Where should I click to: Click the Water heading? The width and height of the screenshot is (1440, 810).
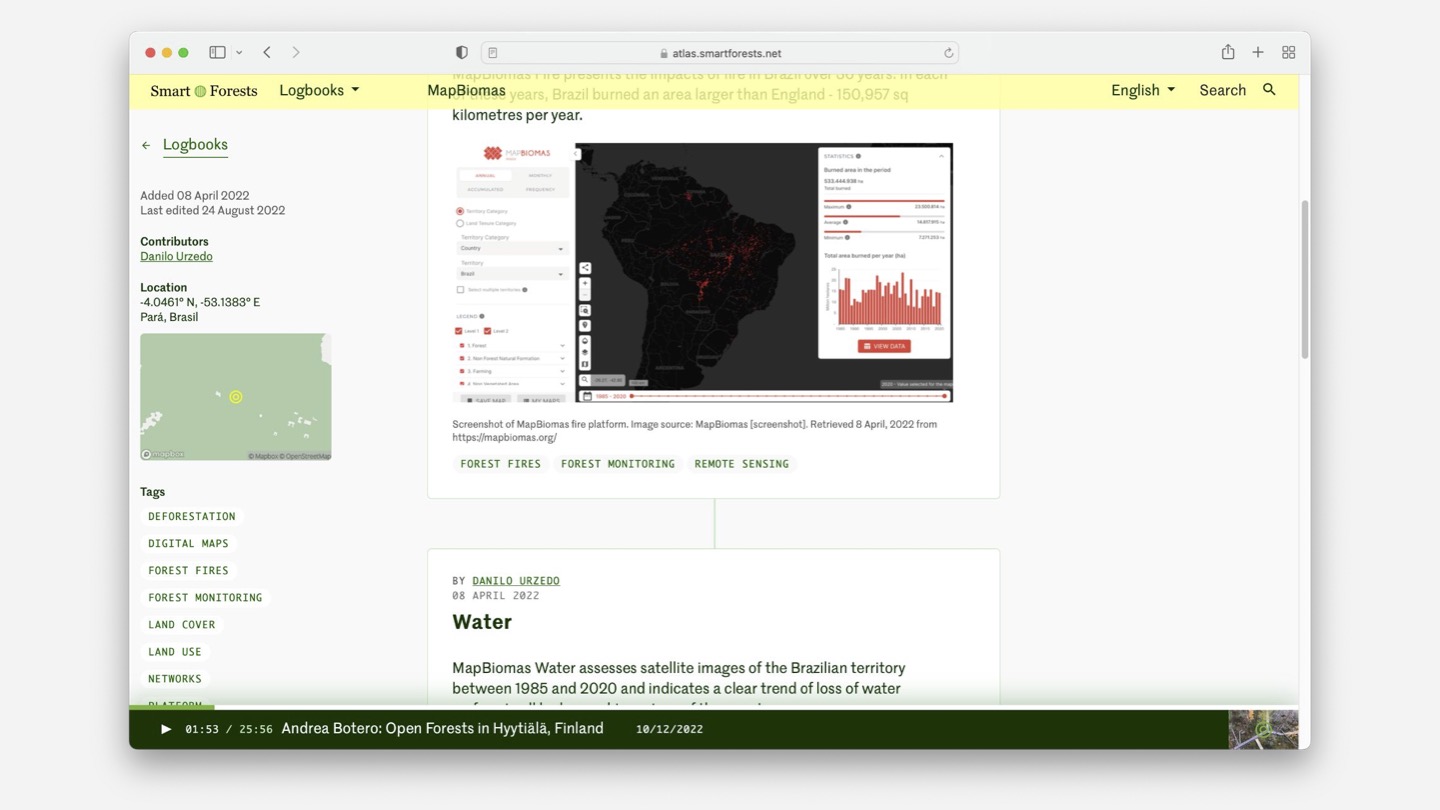click(482, 622)
